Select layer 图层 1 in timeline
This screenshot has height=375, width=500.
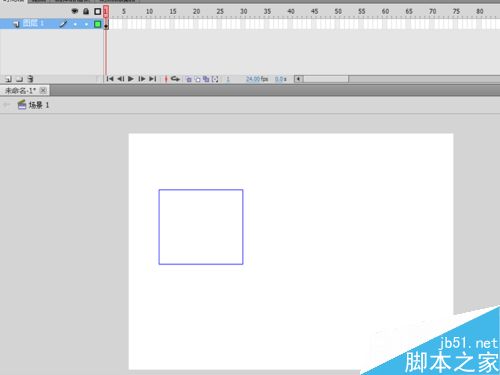[51, 24]
